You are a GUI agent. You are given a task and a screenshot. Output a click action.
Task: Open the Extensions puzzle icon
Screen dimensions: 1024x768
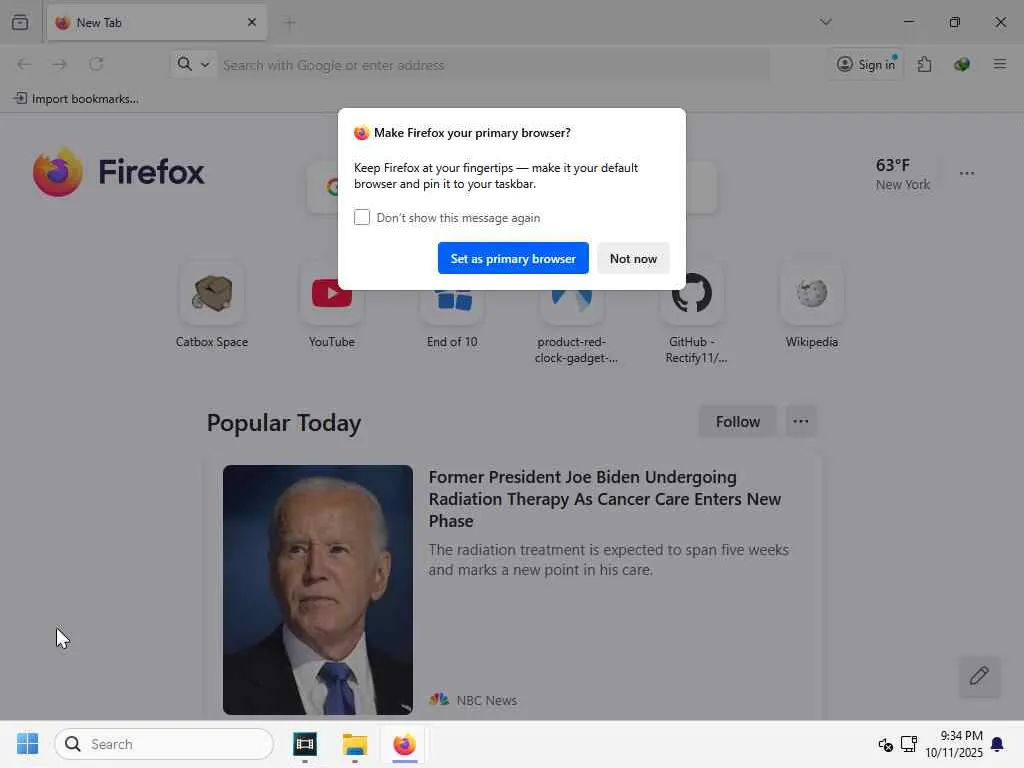point(924,64)
